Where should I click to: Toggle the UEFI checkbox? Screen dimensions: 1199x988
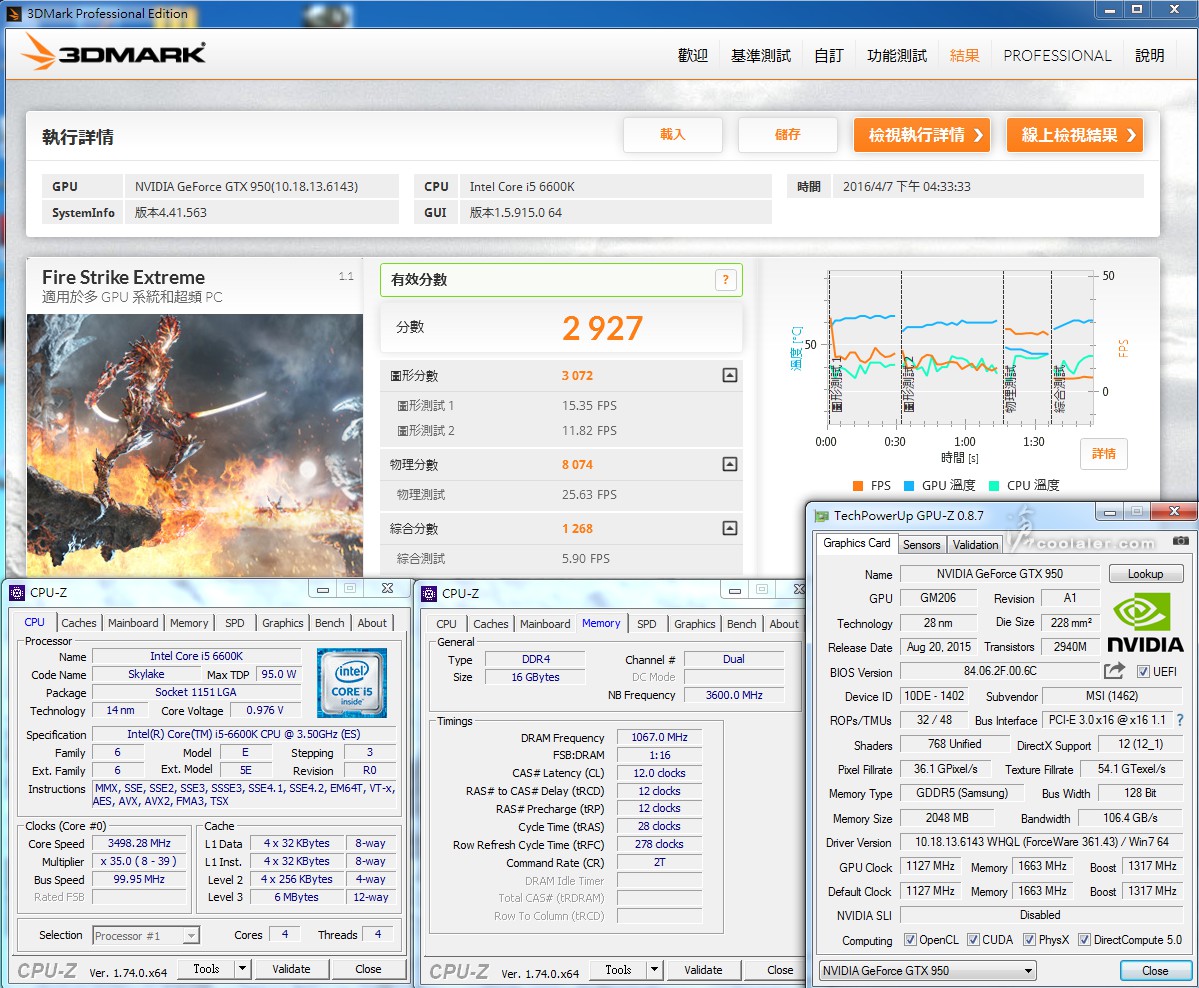(x=1142, y=671)
